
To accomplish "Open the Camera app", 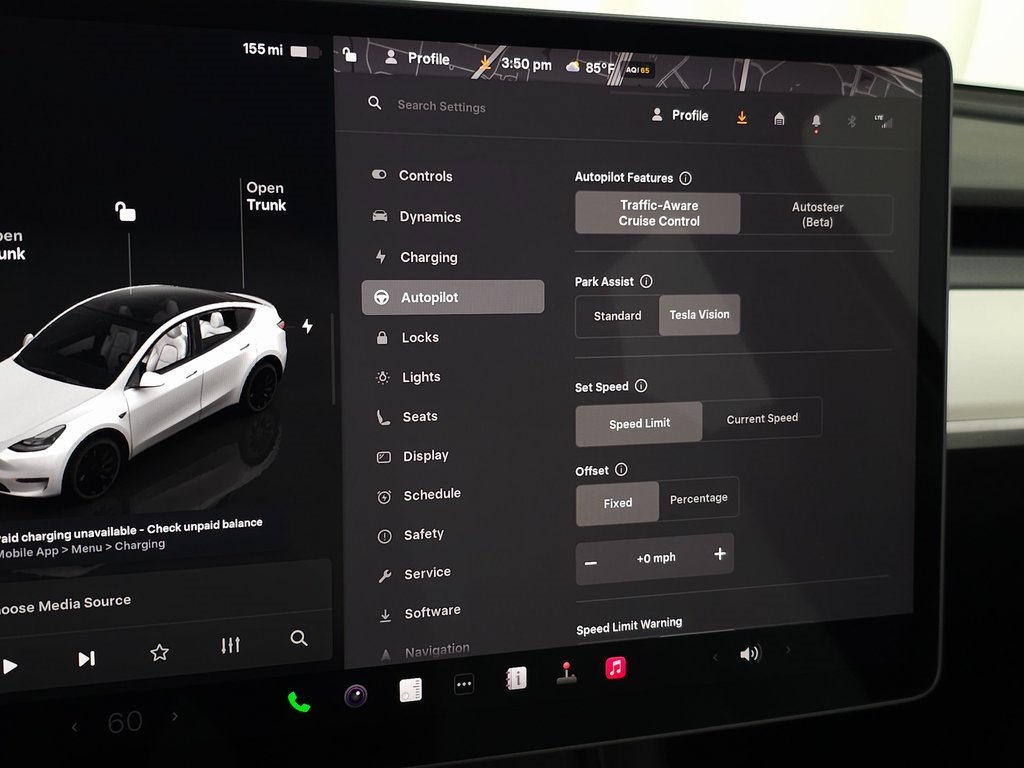I will coord(356,696).
